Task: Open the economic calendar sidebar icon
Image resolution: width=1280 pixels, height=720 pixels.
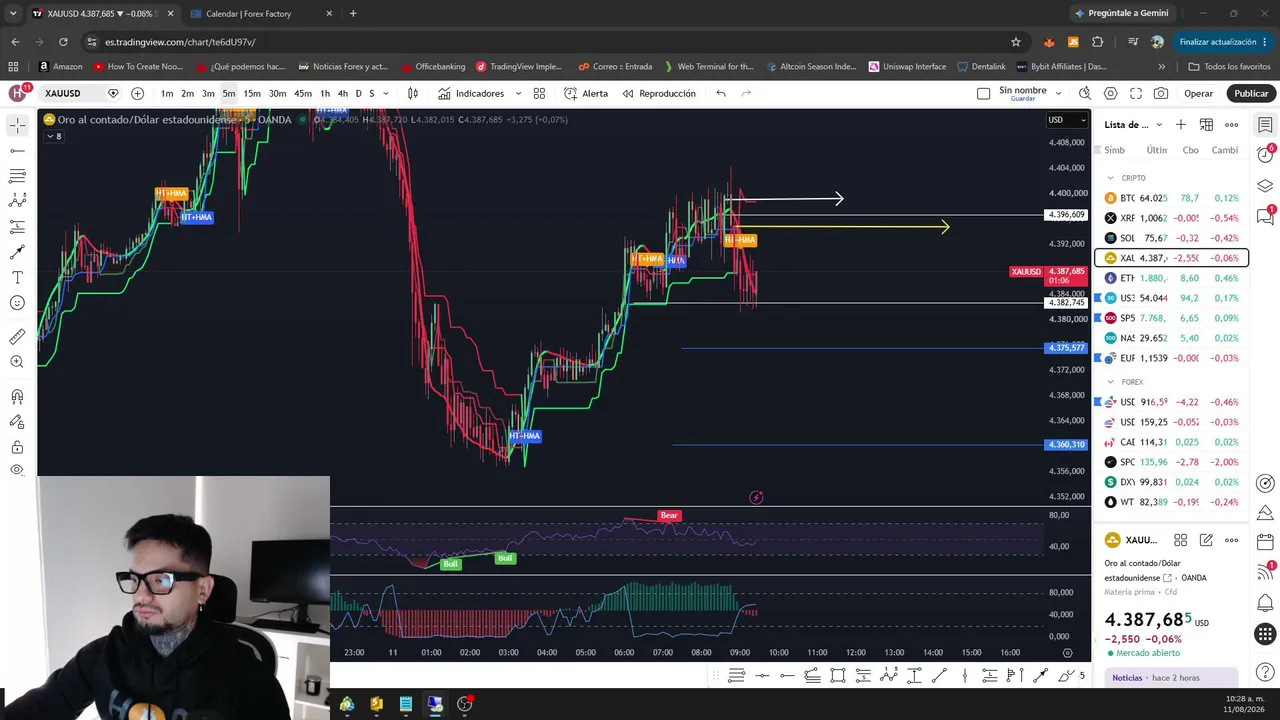Action: (1265, 543)
